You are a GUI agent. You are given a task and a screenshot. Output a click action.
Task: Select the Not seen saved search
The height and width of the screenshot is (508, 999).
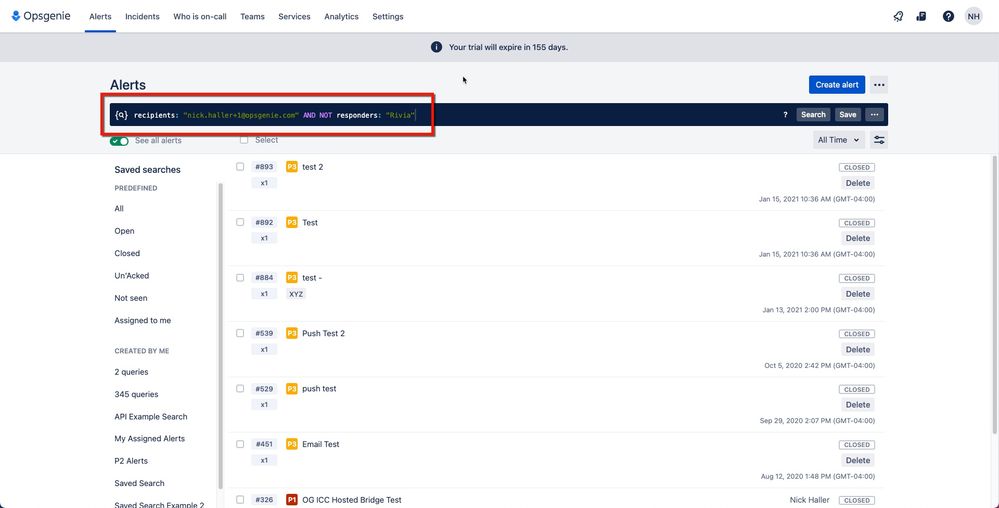pos(131,298)
